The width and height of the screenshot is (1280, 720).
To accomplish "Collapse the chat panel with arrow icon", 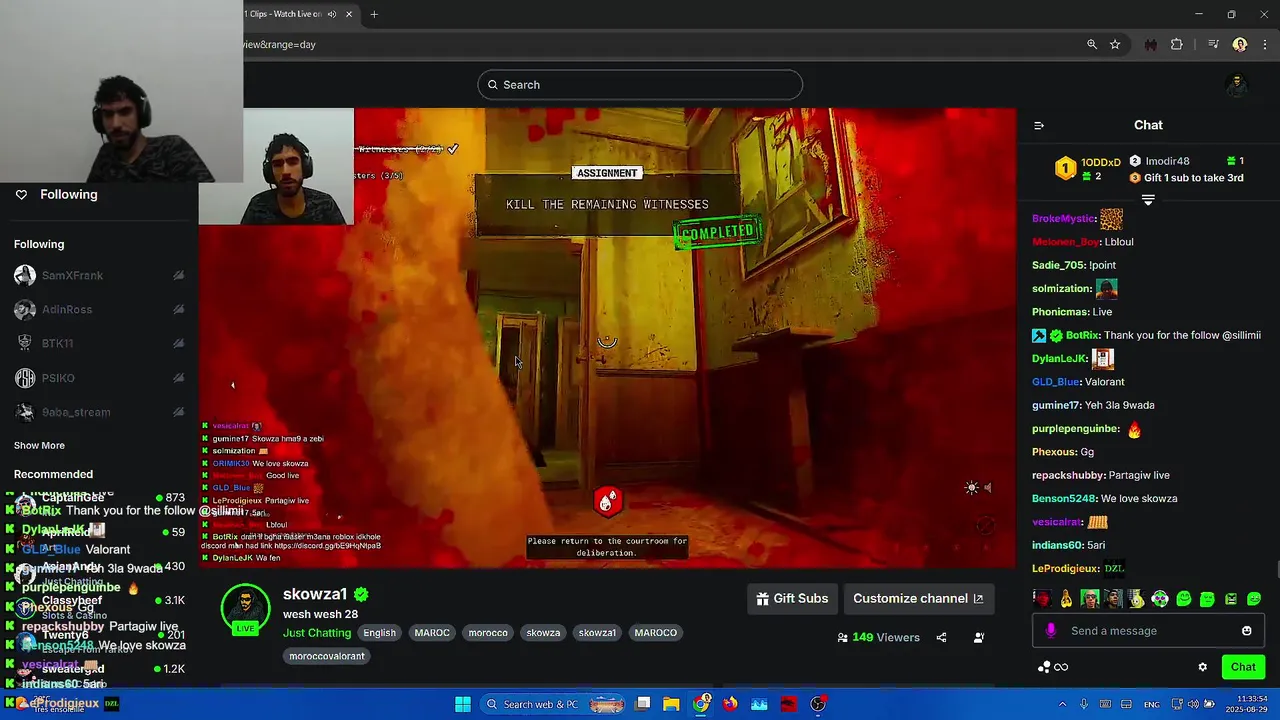I will [1039, 125].
